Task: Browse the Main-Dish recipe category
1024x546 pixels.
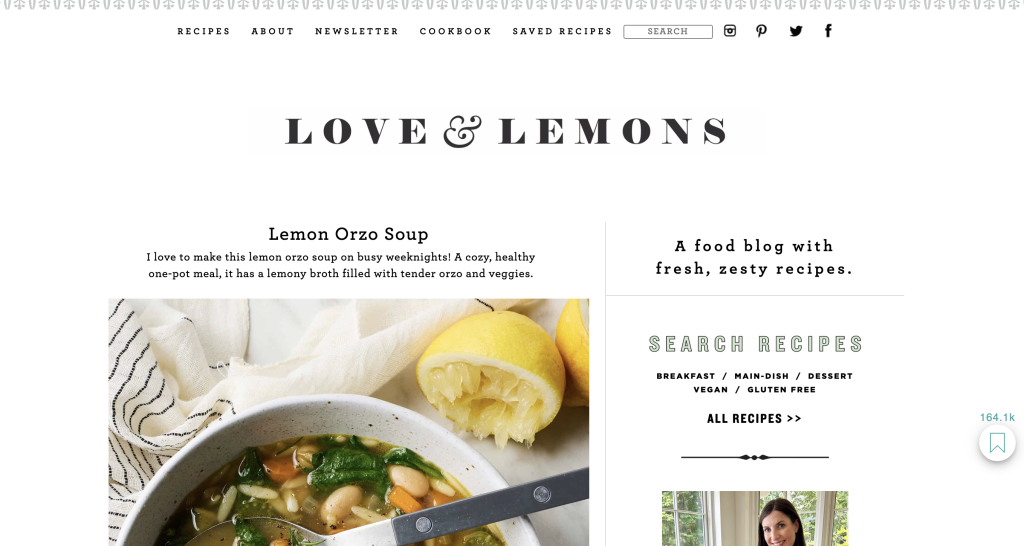Action: [761, 376]
